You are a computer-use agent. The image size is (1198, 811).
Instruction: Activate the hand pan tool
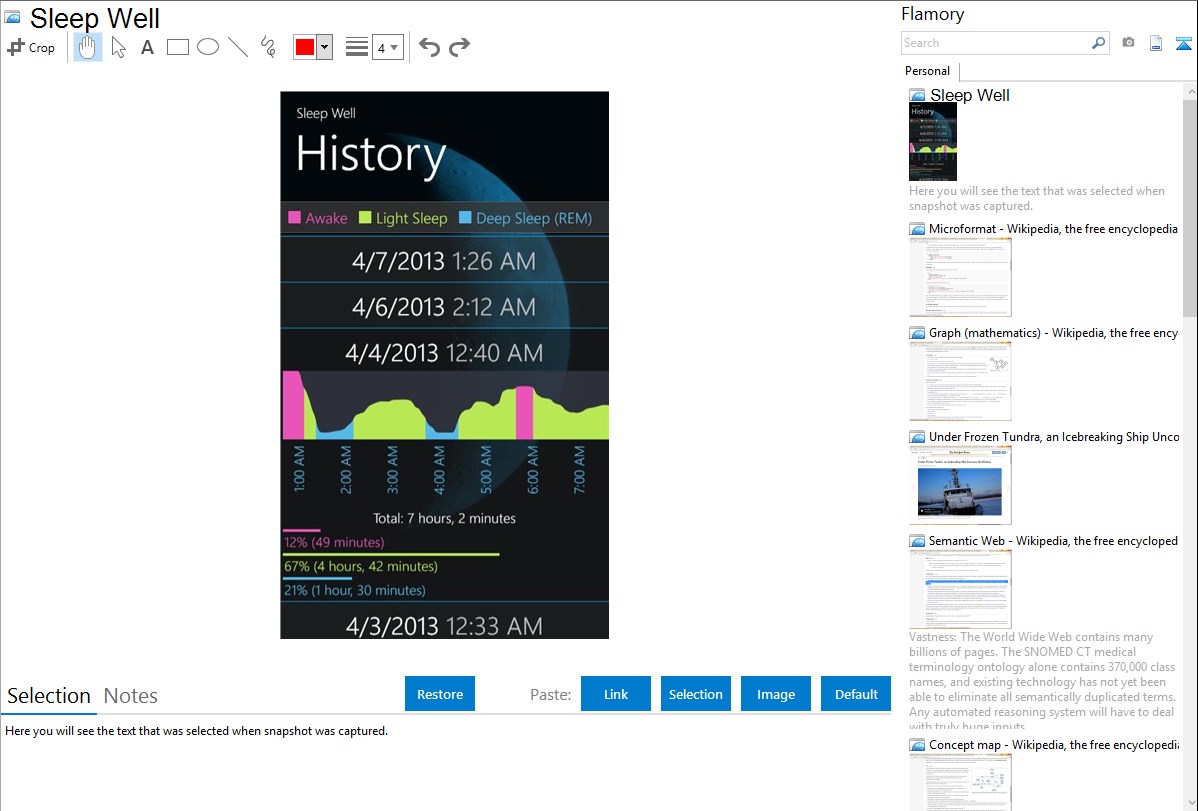tap(88, 47)
